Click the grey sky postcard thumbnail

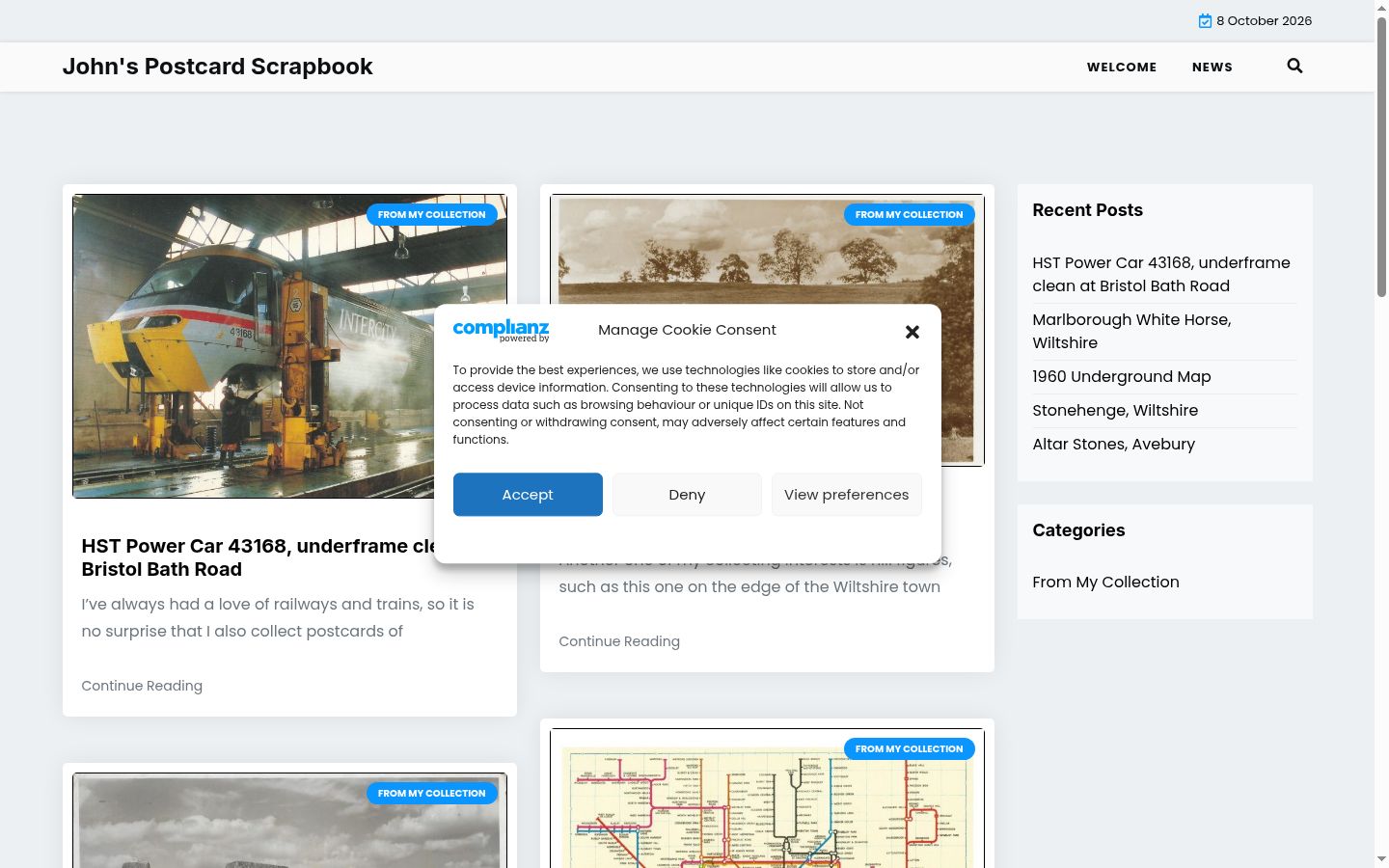coord(289,820)
